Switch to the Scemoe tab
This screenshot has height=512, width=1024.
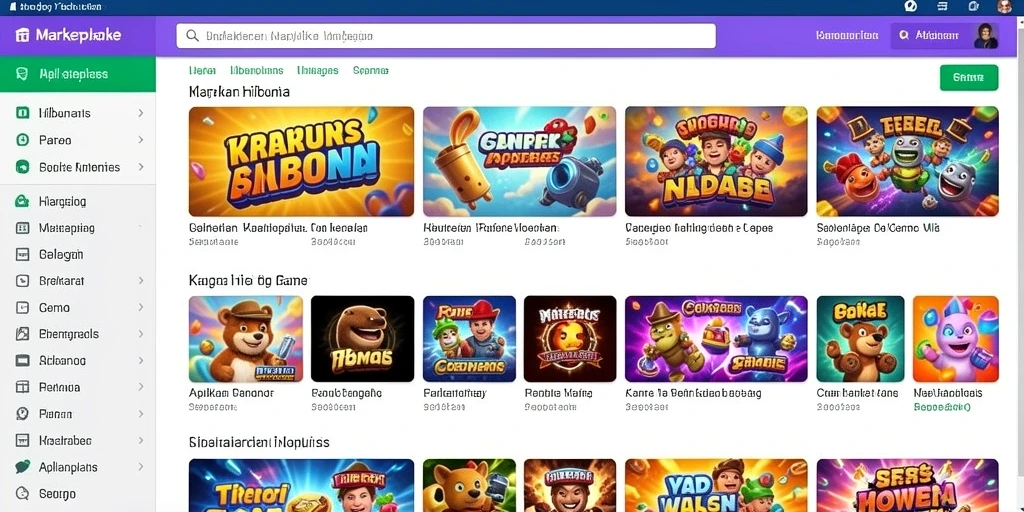click(370, 70)
